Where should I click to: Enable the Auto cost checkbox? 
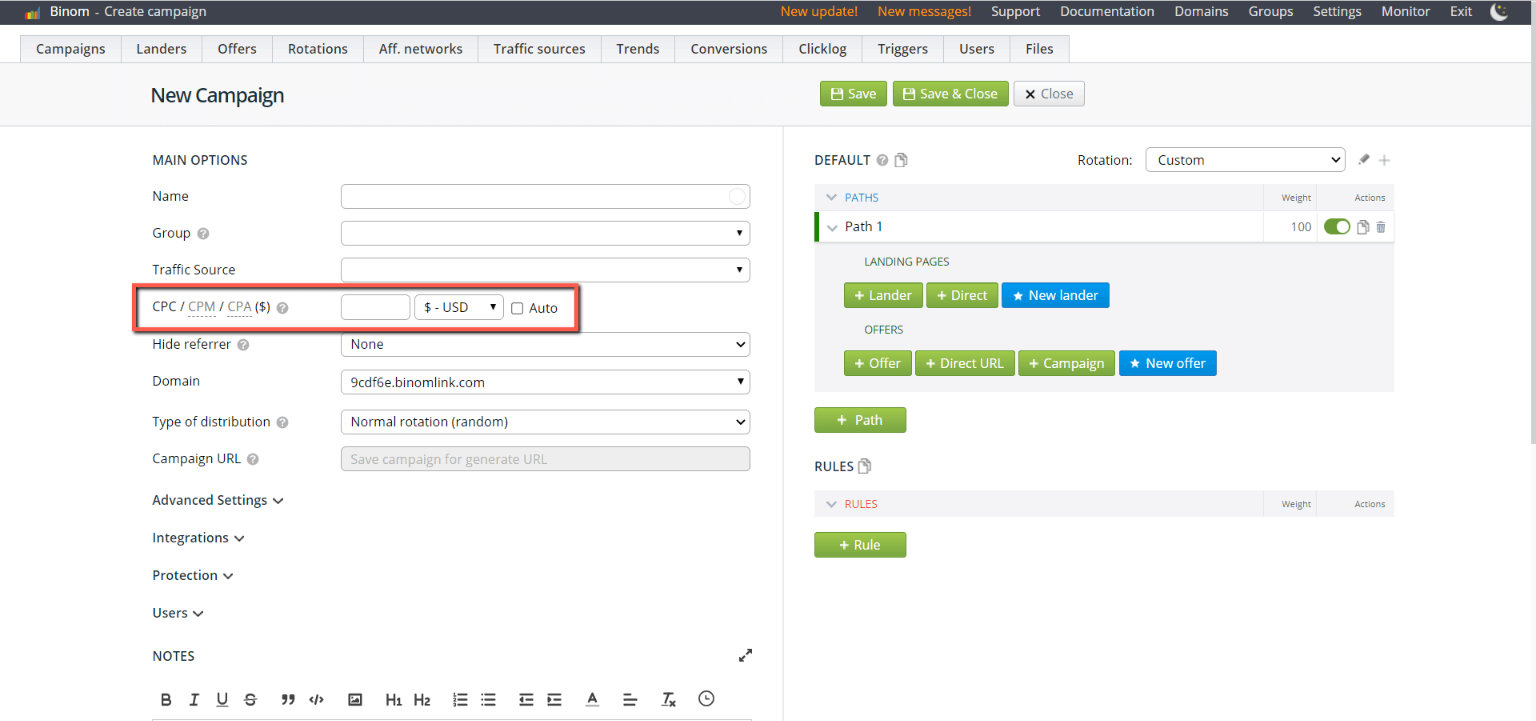[517, 308]
